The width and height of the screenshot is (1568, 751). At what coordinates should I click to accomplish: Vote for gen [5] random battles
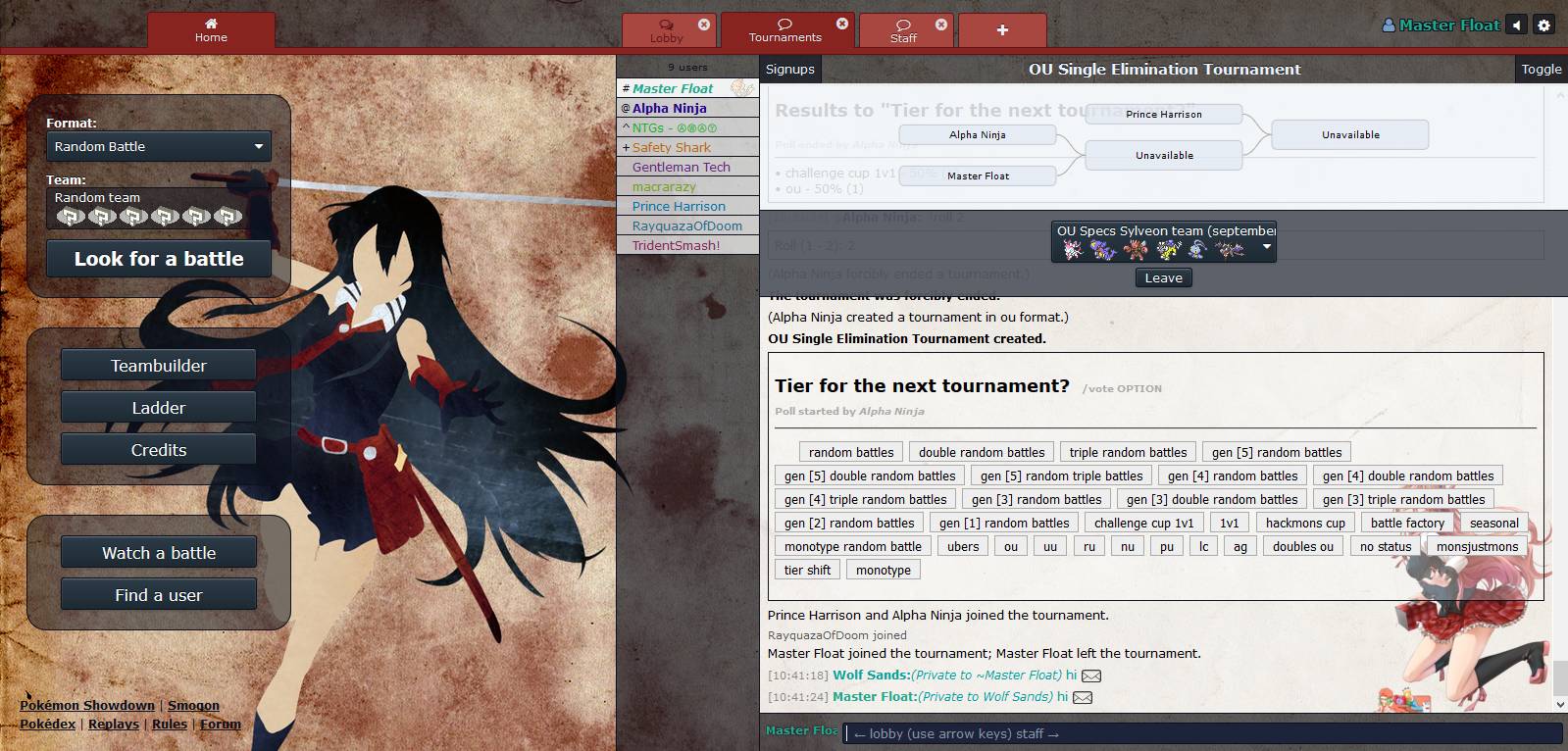coord(1277,452)
